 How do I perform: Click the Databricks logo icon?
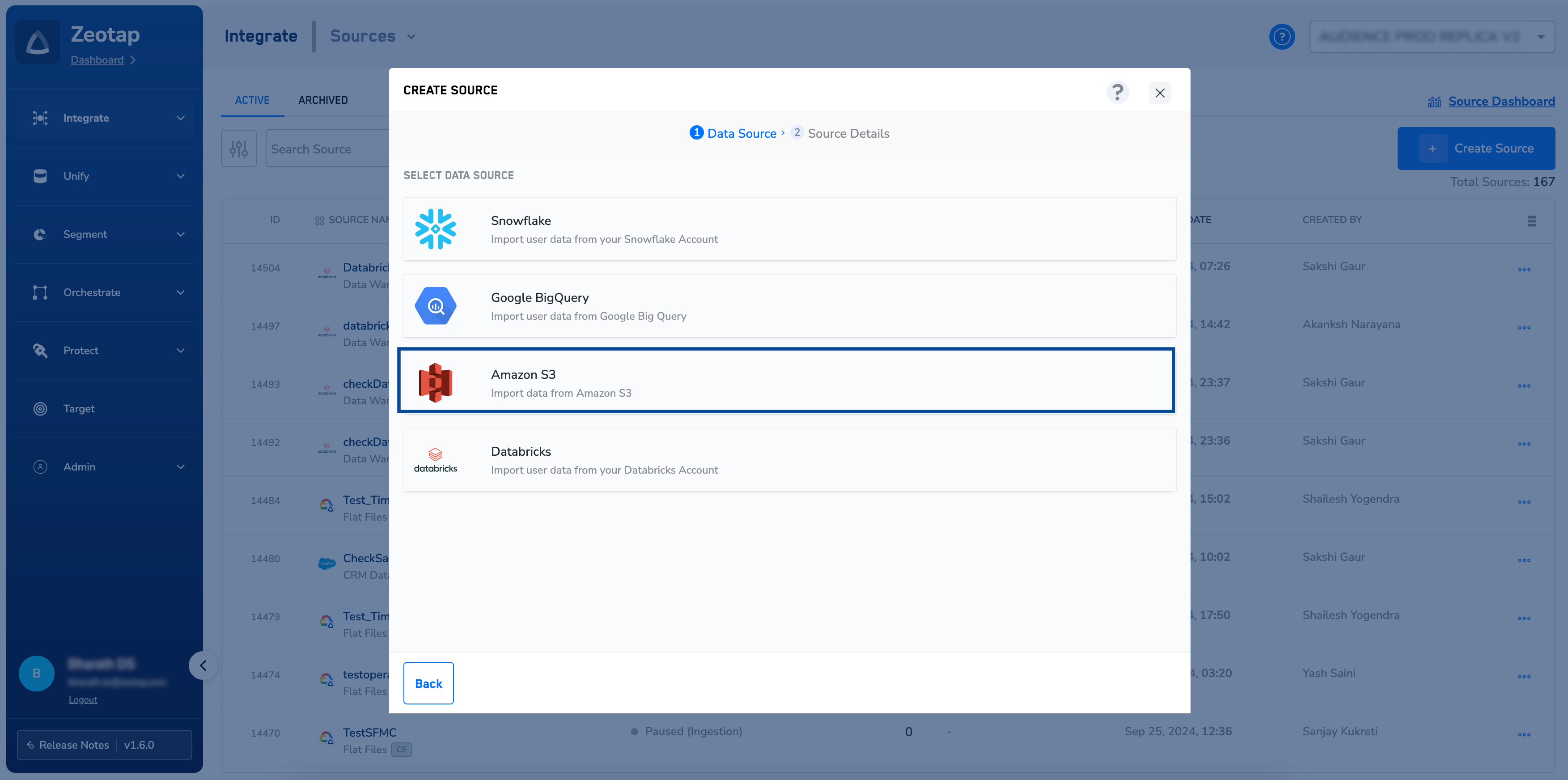point(435,460)
